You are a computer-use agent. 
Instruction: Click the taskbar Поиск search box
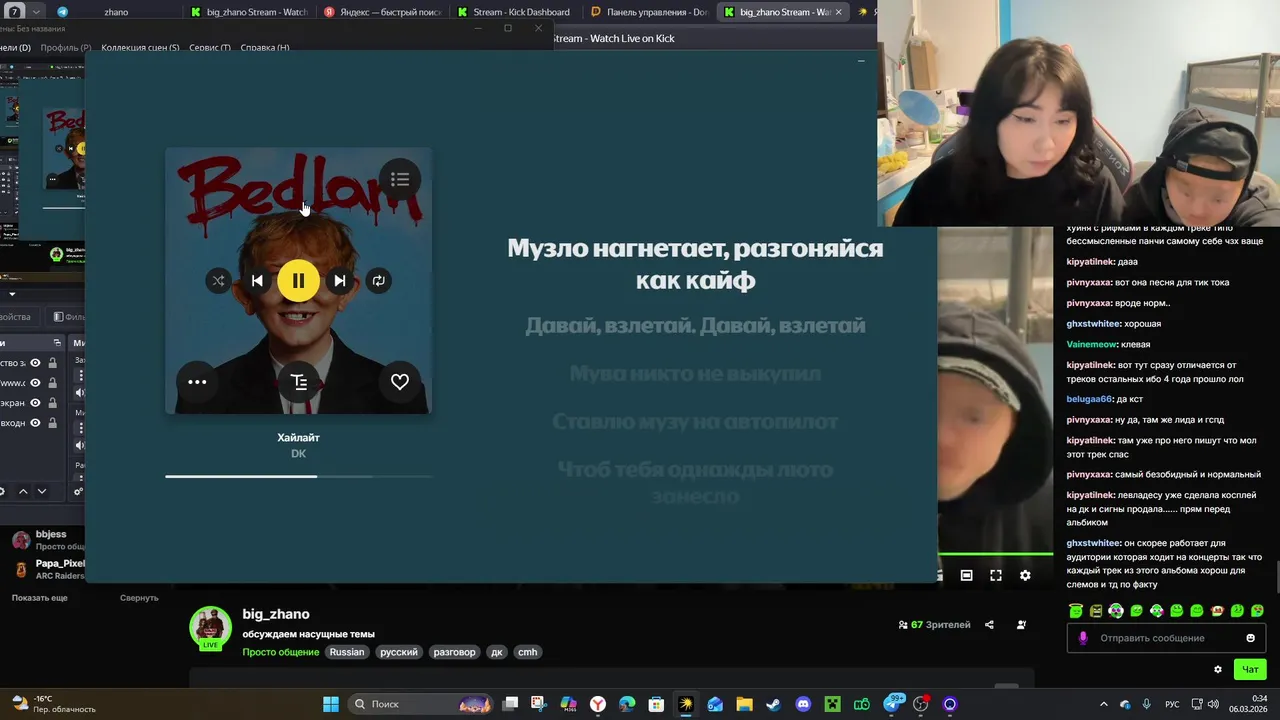pos(420,704)
